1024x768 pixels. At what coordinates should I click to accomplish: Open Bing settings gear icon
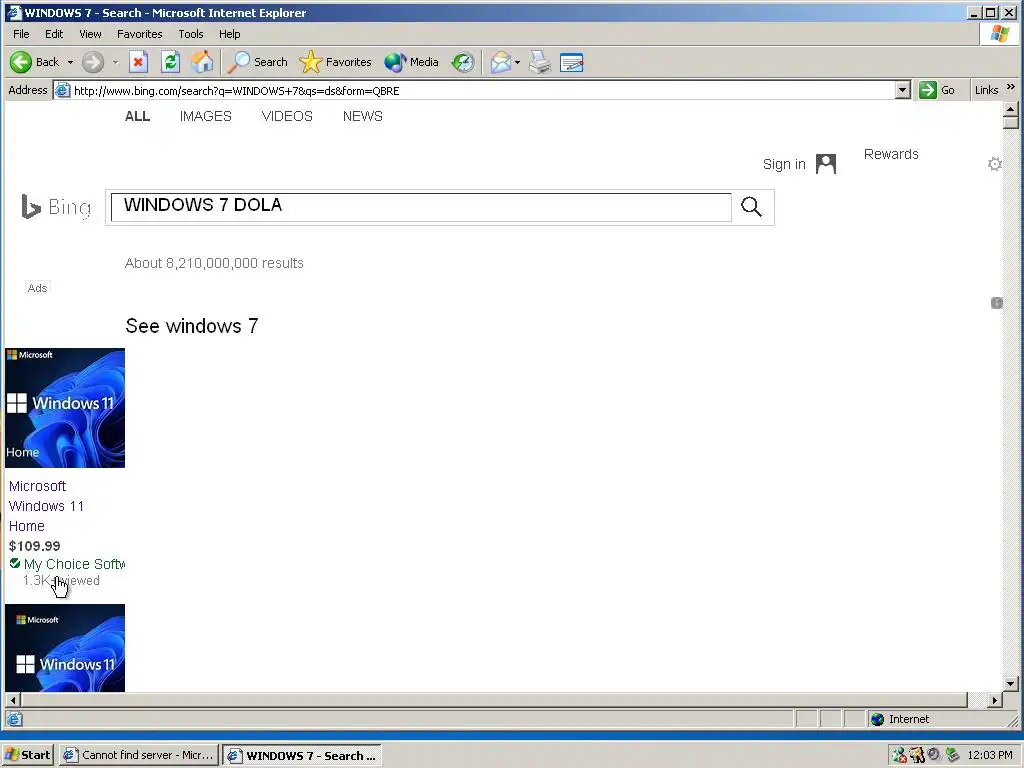point(995,164)
